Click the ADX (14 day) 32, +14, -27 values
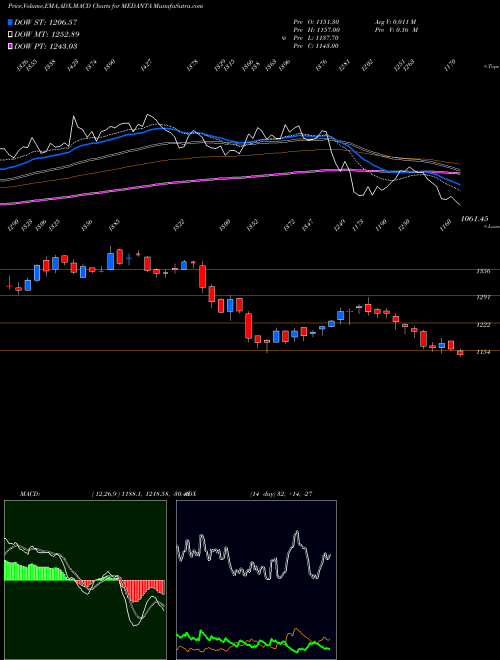 pyautogui.click(x=281, y=494)
